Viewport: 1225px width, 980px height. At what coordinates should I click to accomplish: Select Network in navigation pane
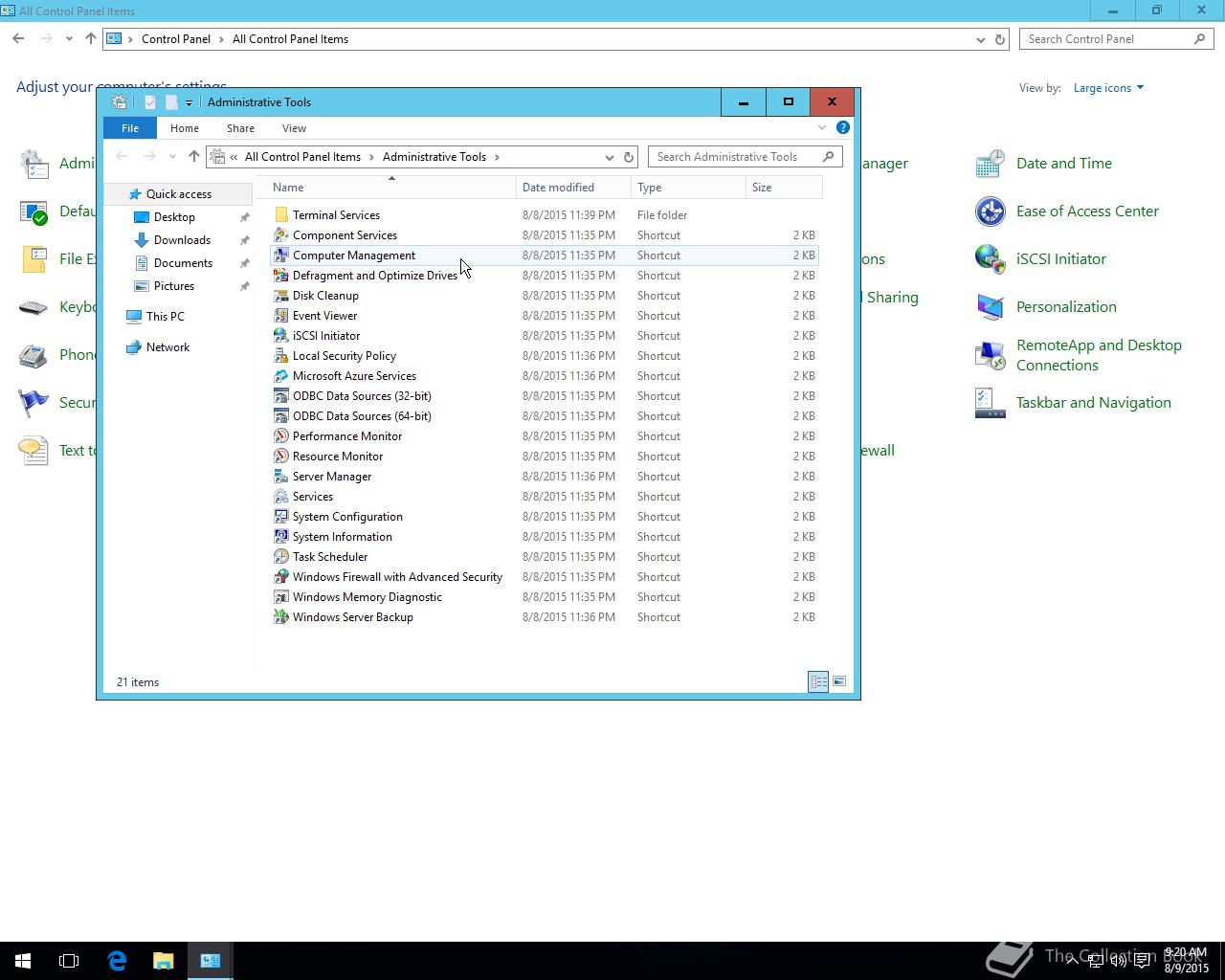167,347
